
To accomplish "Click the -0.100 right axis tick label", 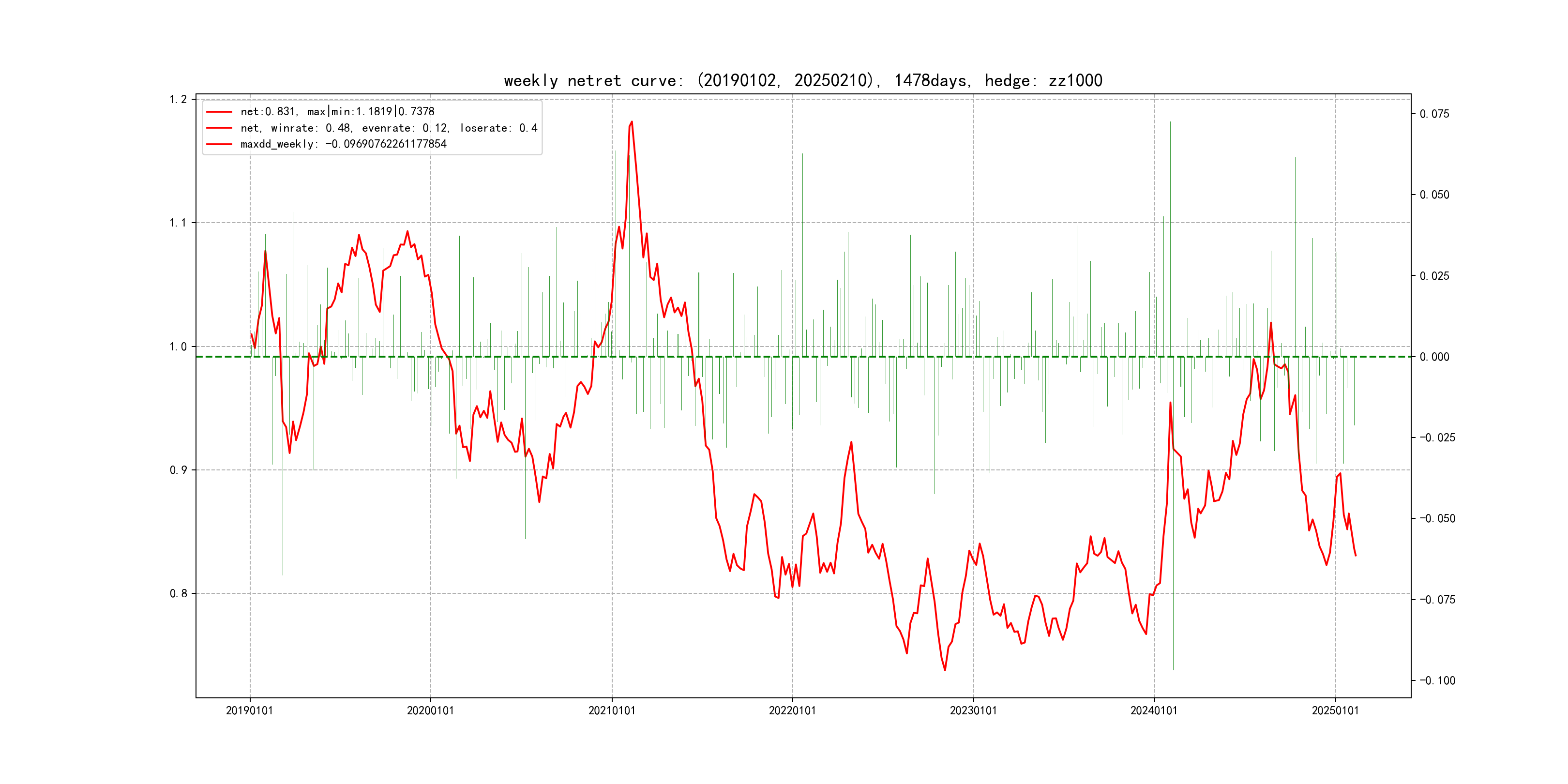I will [1437, 680].
